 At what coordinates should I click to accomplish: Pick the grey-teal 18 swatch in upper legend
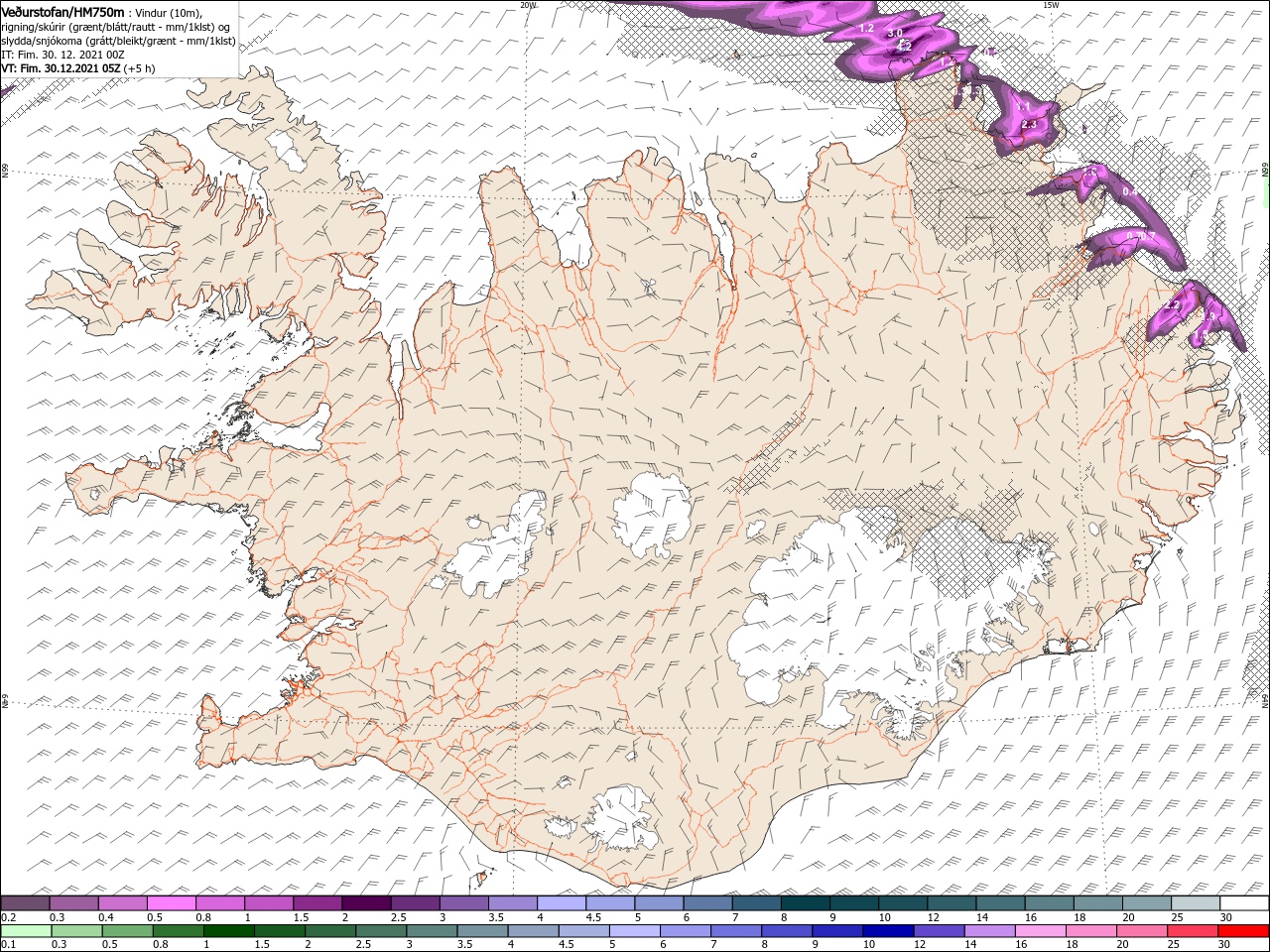pos(1098,902)
